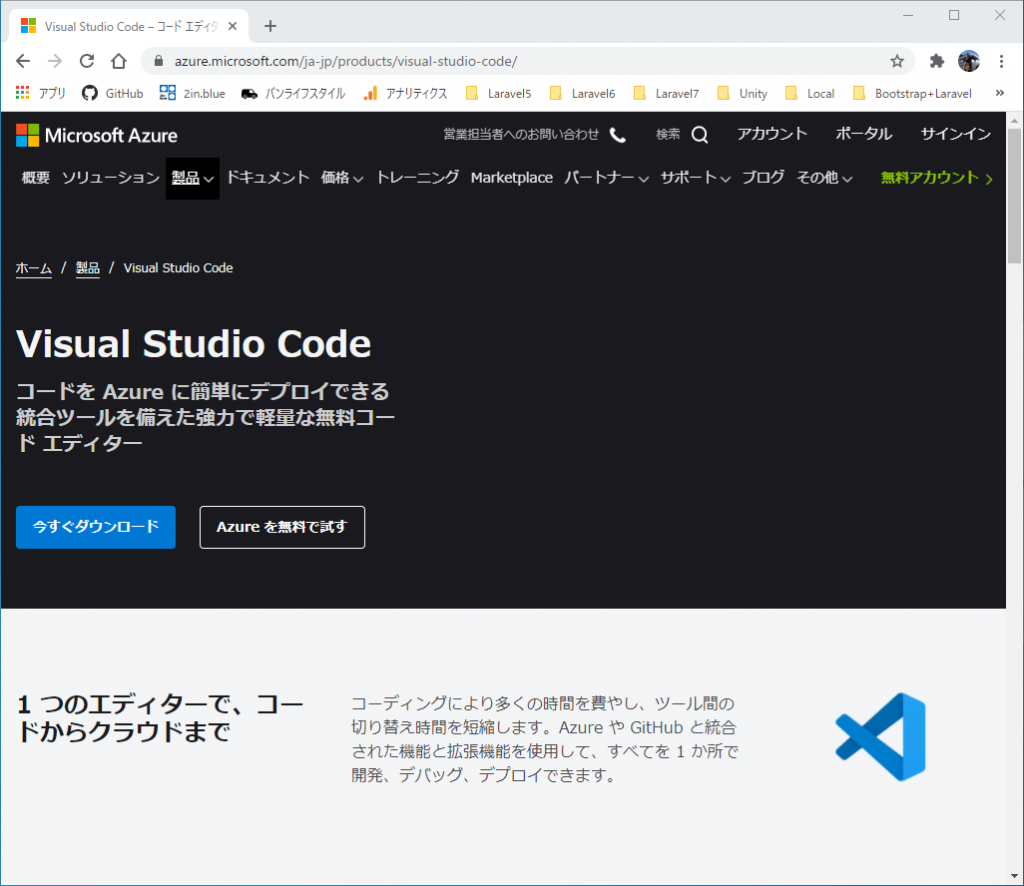Show hidden bookmarks with the overflow chevron
The image size is (1024, 886).
tap(999, 93)
